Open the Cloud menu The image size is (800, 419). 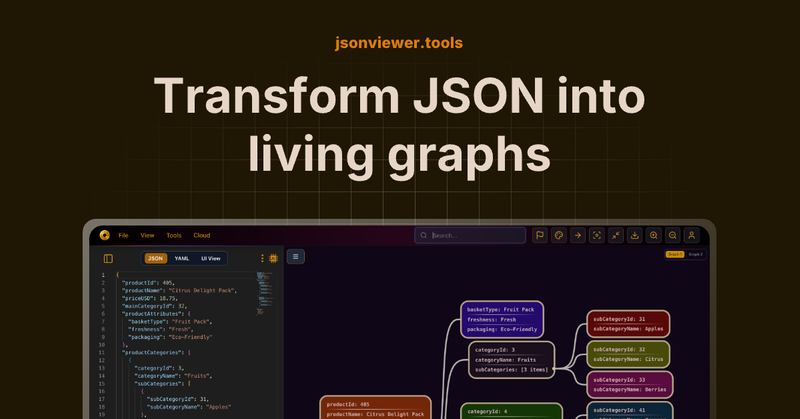pos(202,235)
